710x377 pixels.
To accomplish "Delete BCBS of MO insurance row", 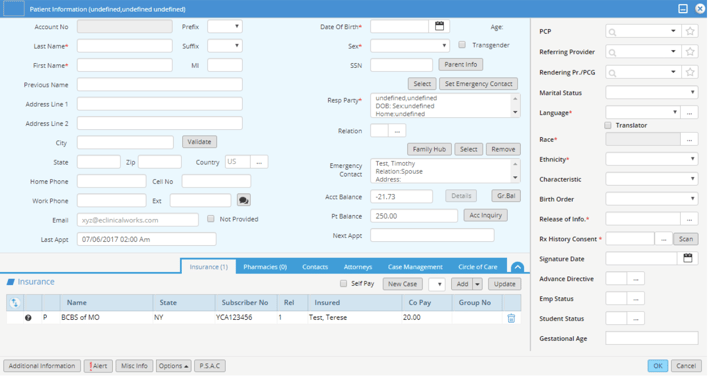I will point(511,318).
